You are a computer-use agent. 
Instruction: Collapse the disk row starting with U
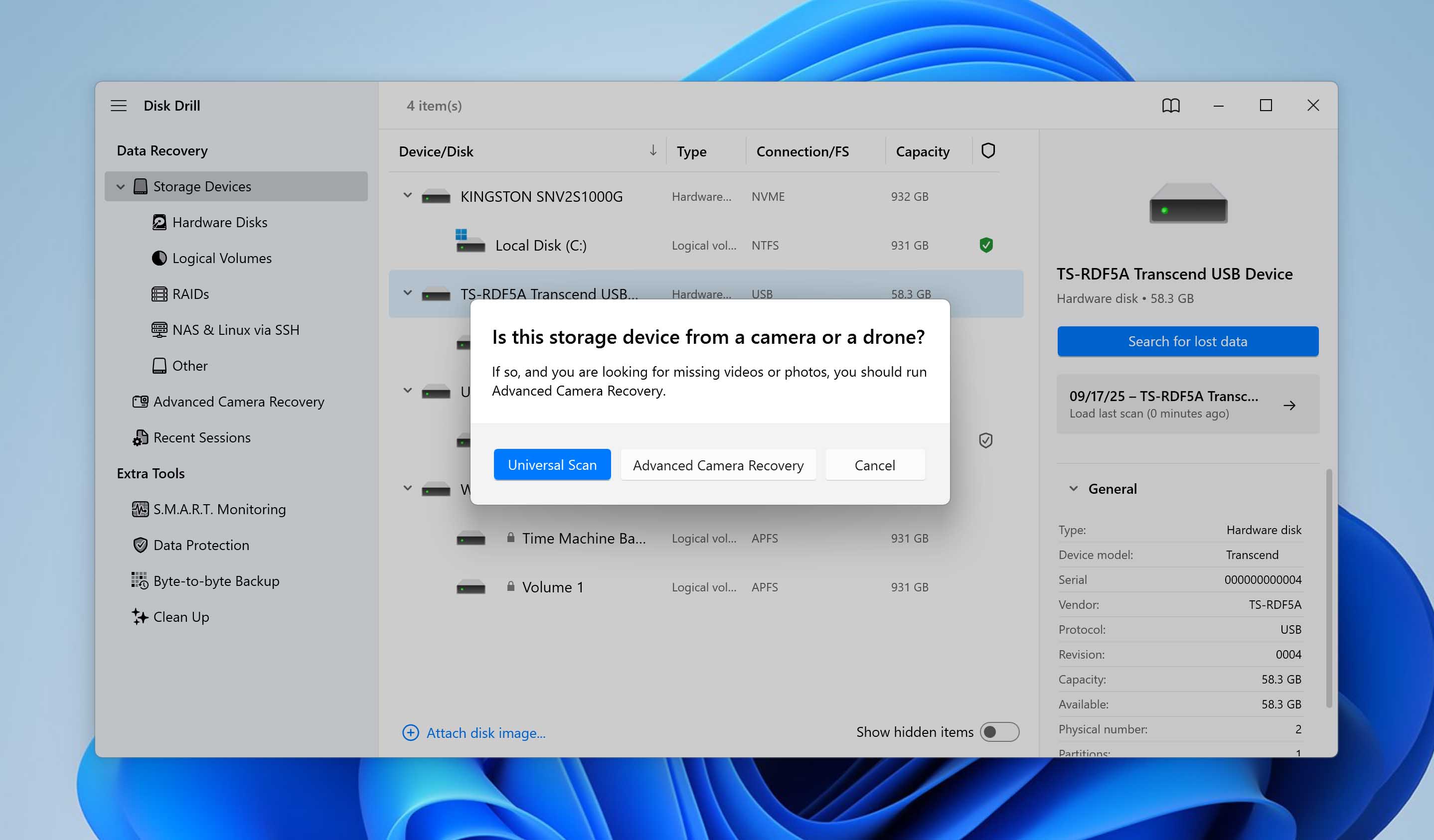407,391
